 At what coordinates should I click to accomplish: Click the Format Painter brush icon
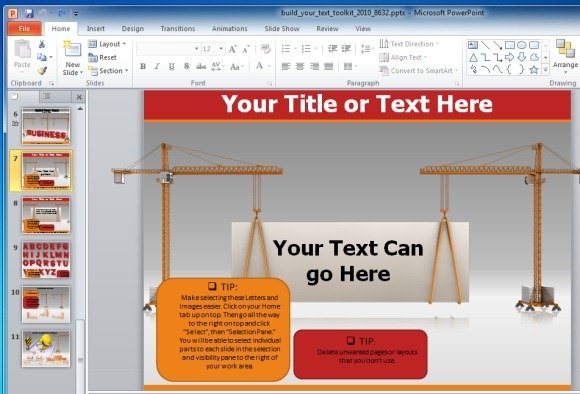[42, 70]
